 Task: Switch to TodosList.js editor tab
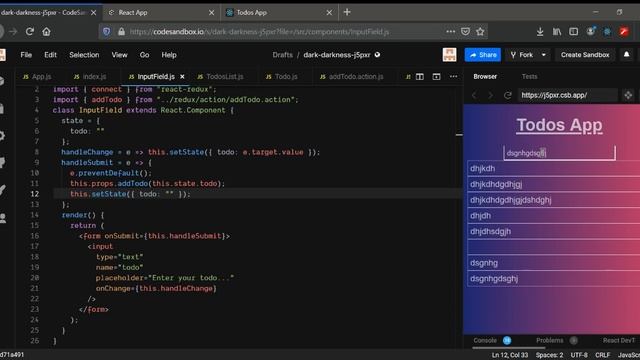(220, 77)
